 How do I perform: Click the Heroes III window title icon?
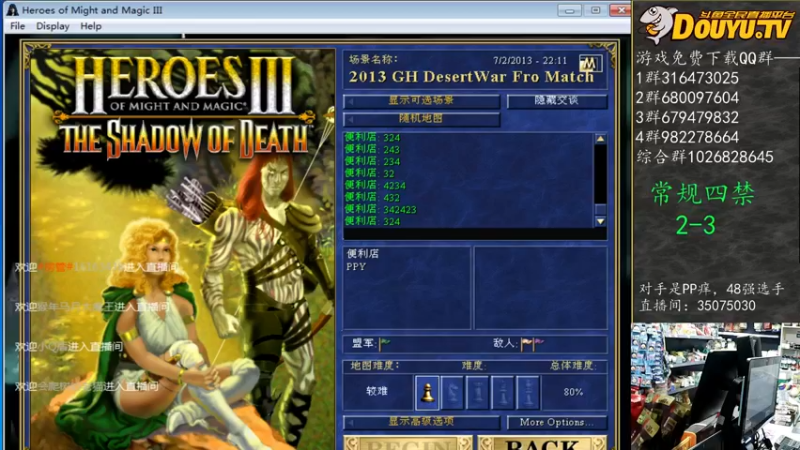[x=12, y=10]
